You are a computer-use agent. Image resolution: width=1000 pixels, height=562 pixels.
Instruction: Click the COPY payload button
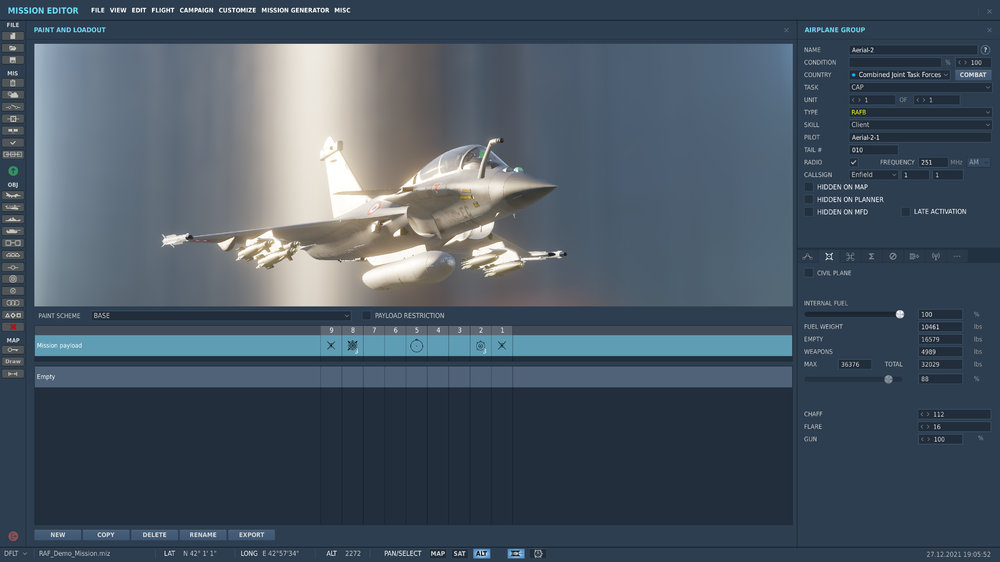(x=106, y=535)
